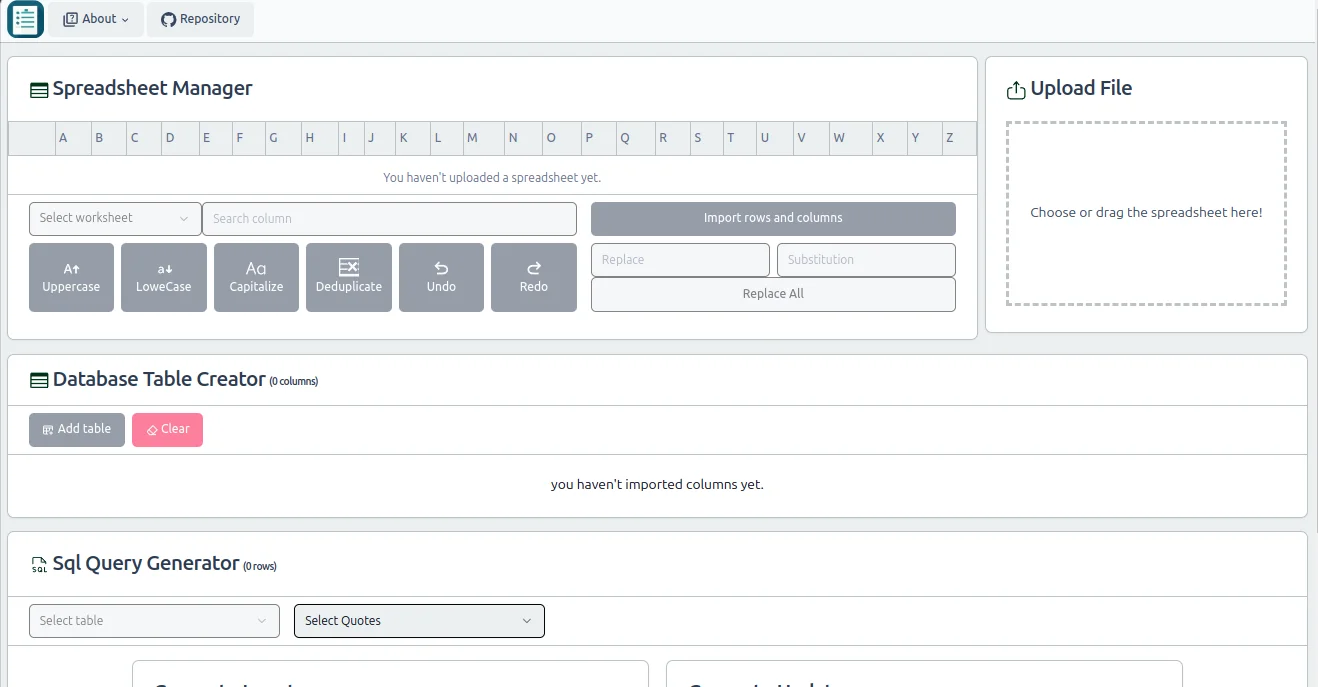Click the app logo checklist icon
This screenshot has height=687, width=1318.
[x=25, y=19]
